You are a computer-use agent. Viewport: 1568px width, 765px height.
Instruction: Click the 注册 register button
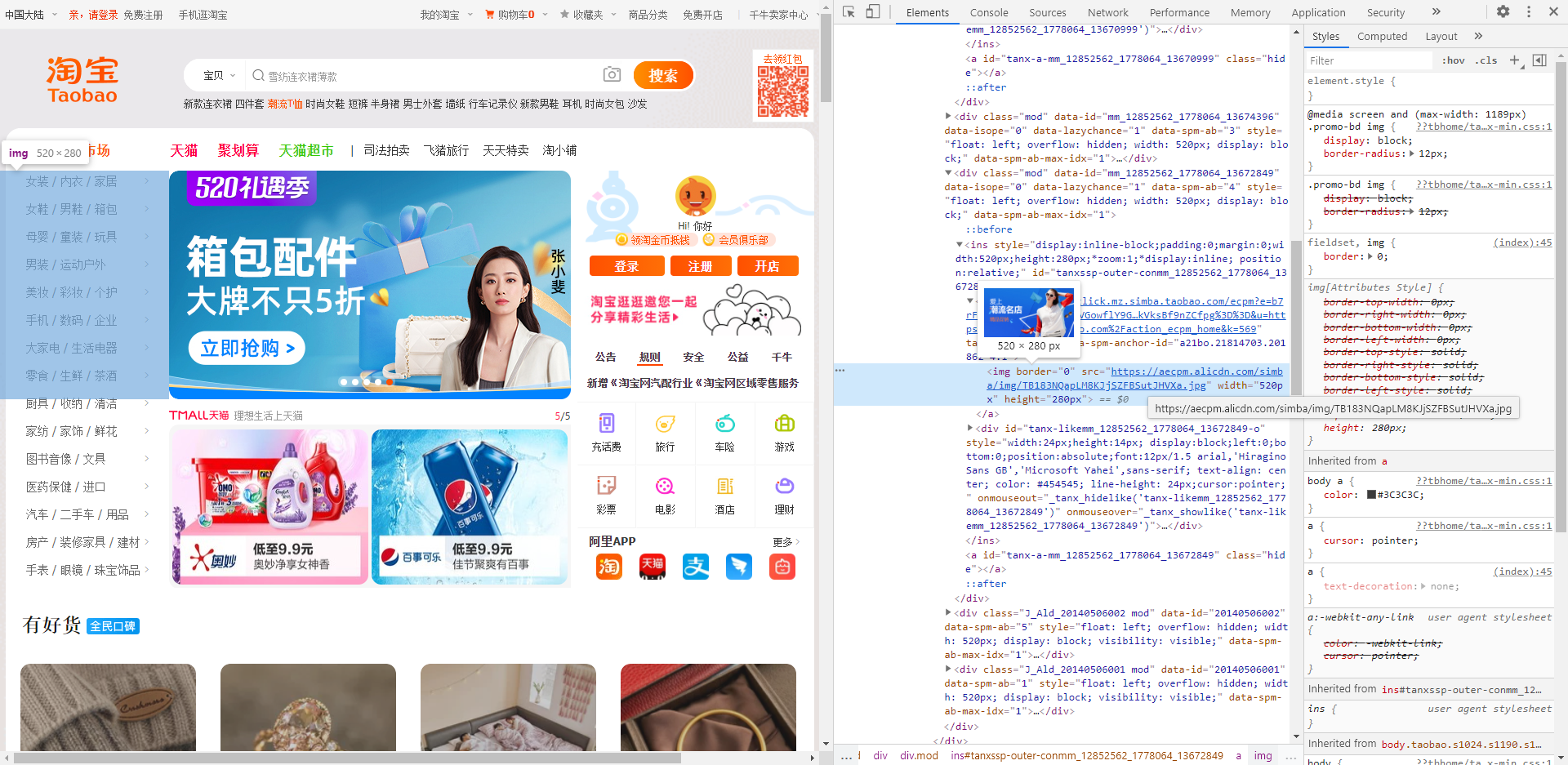pyautogui.click(x=700, y=266)
